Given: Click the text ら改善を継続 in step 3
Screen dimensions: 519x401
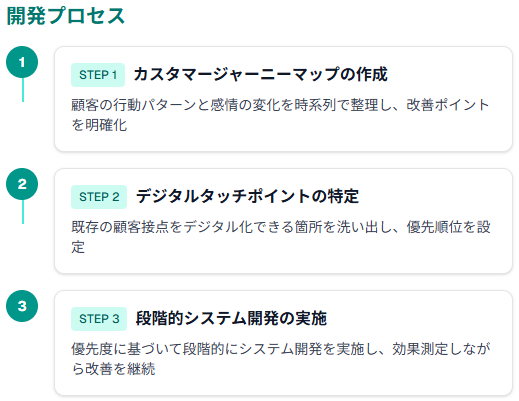Looking at the screenshot, I should pyautogui.click(x=113, y=369).
